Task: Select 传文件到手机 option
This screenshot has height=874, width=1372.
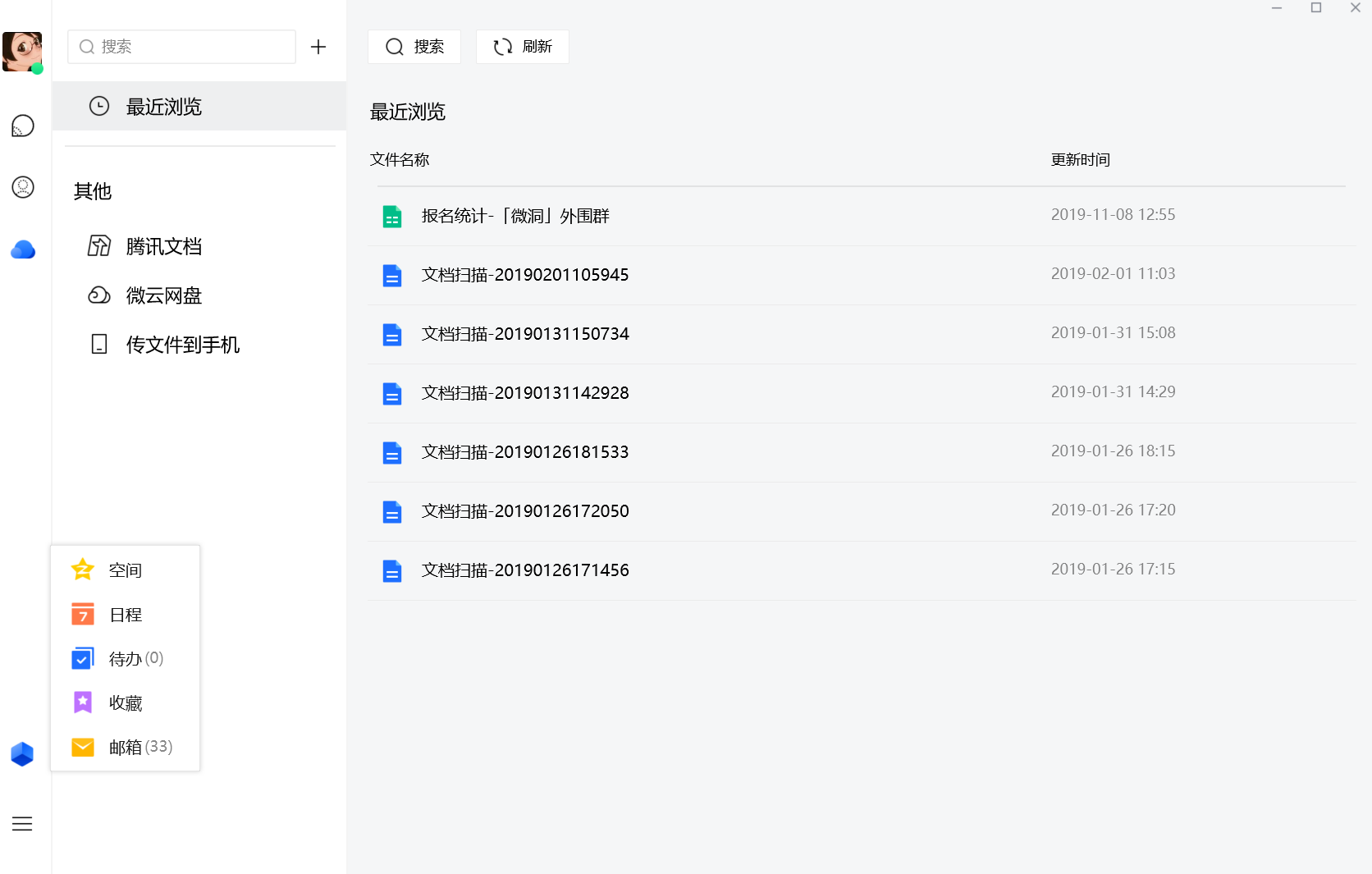Action: point(182,345)
